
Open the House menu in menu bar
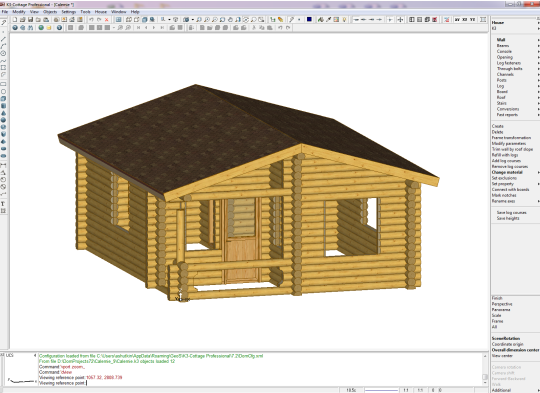click(101, 12)
